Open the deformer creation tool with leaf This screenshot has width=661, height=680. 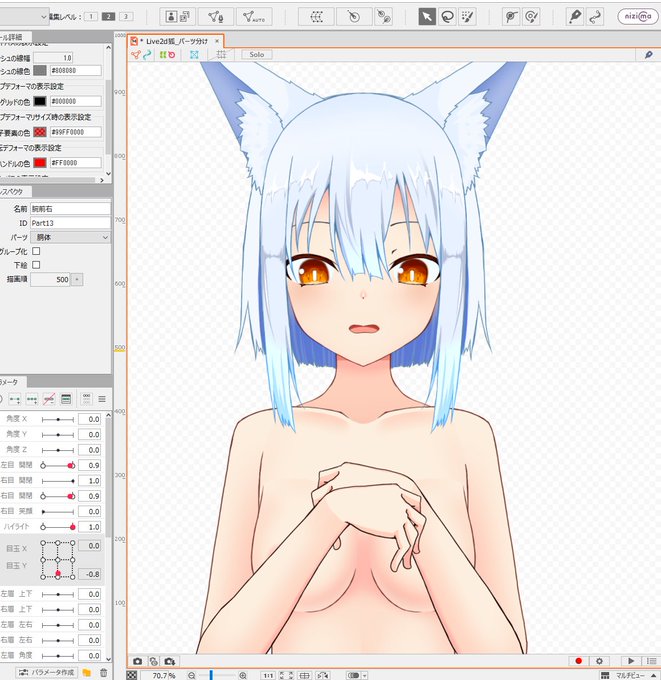click(x=383, y=17)
